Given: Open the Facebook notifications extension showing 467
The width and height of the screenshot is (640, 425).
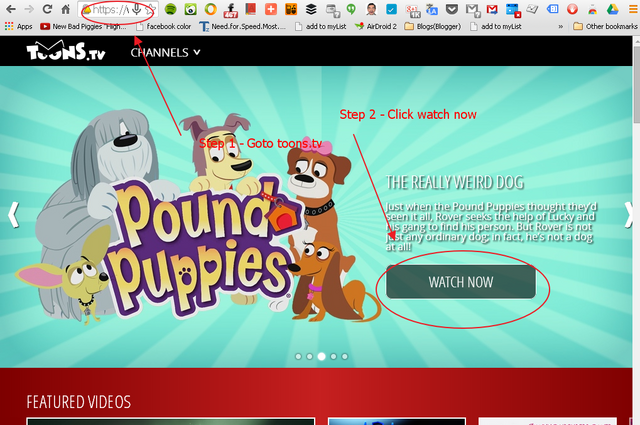Looking at the screenshot, I should coord(231,10).
